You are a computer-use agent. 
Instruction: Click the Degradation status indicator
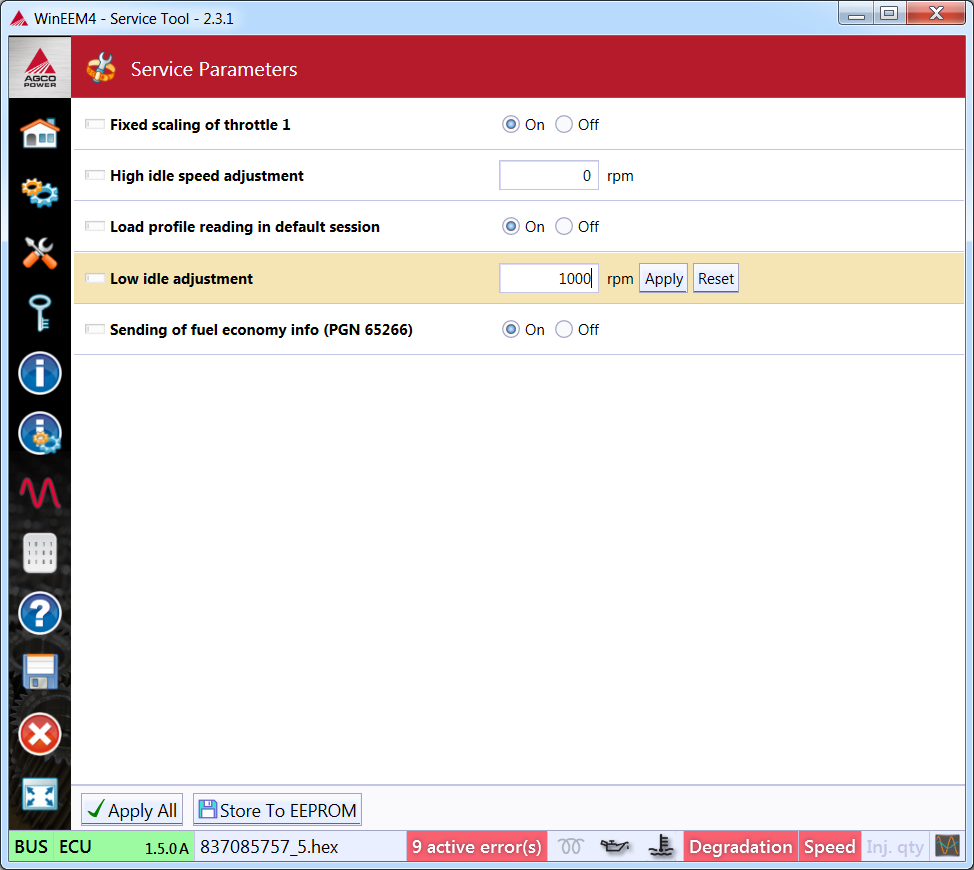pos(740,847)
